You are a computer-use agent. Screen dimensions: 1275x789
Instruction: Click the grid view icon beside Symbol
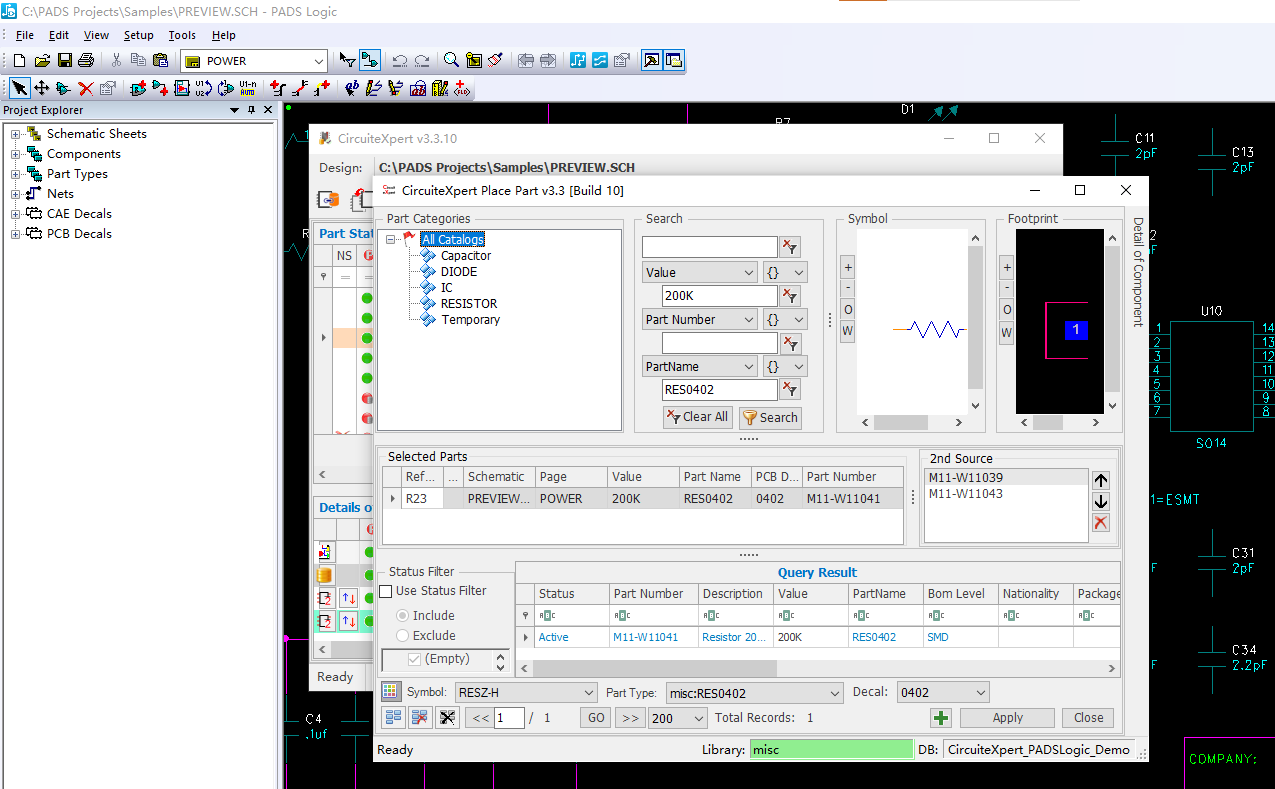(x=391, y=692)
